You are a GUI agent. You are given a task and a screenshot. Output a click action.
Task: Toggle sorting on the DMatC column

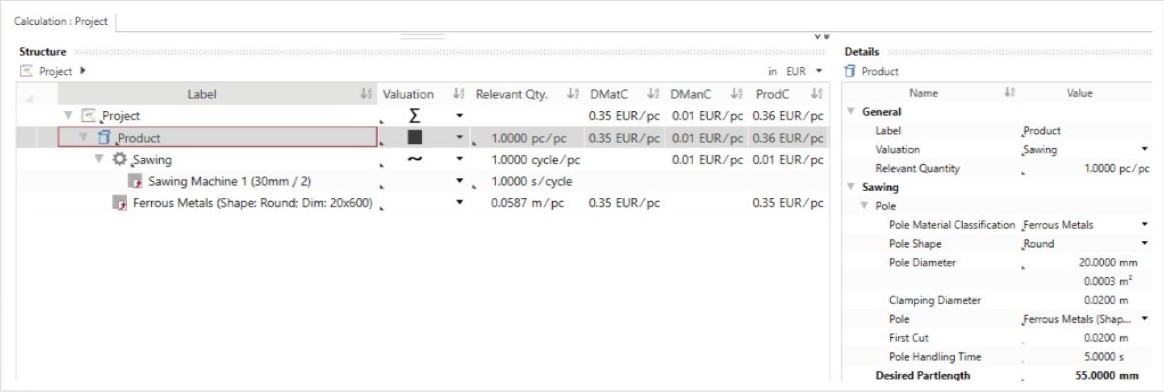pos(653,94)
